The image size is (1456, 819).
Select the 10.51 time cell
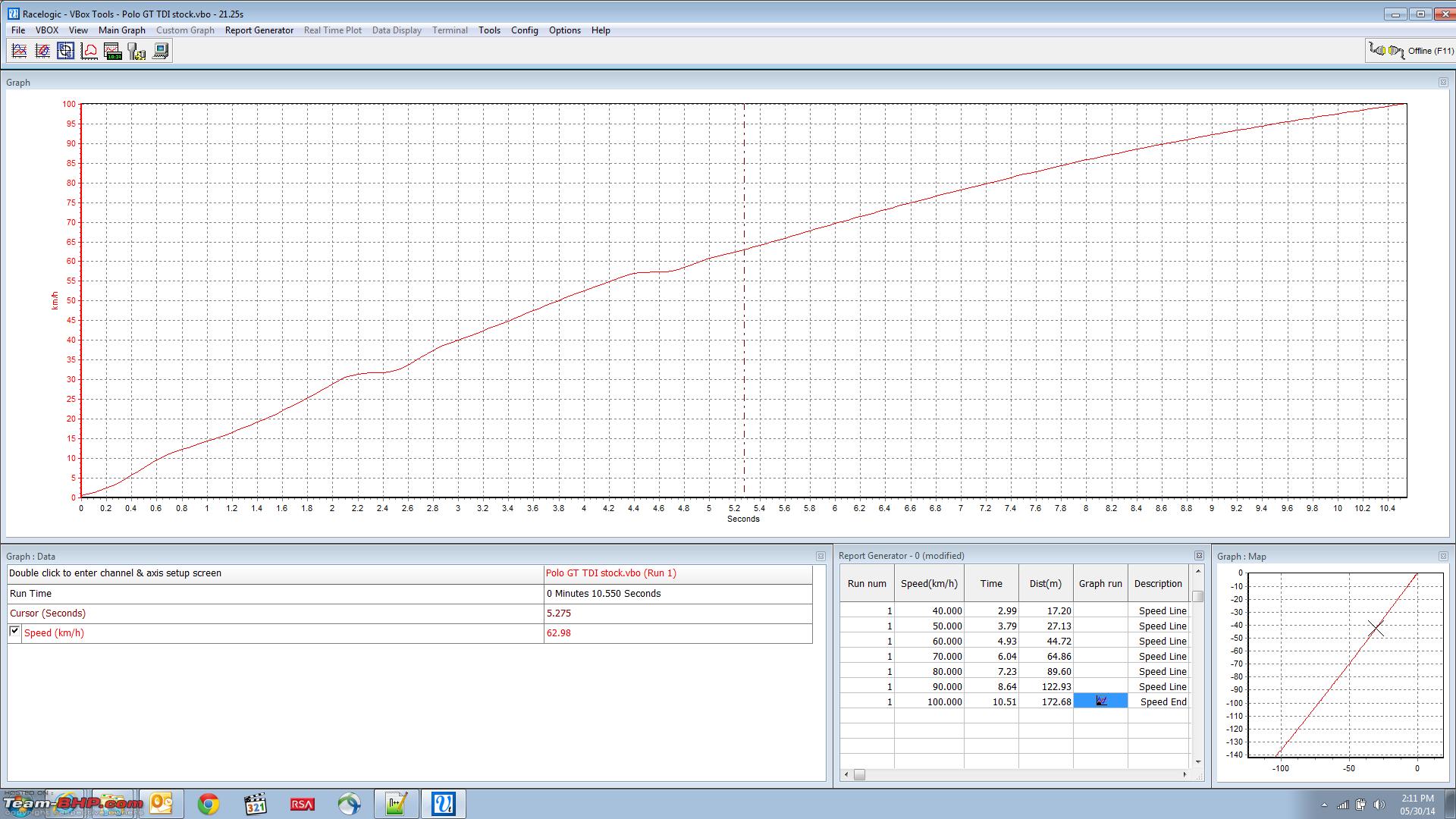pos(991,701)
